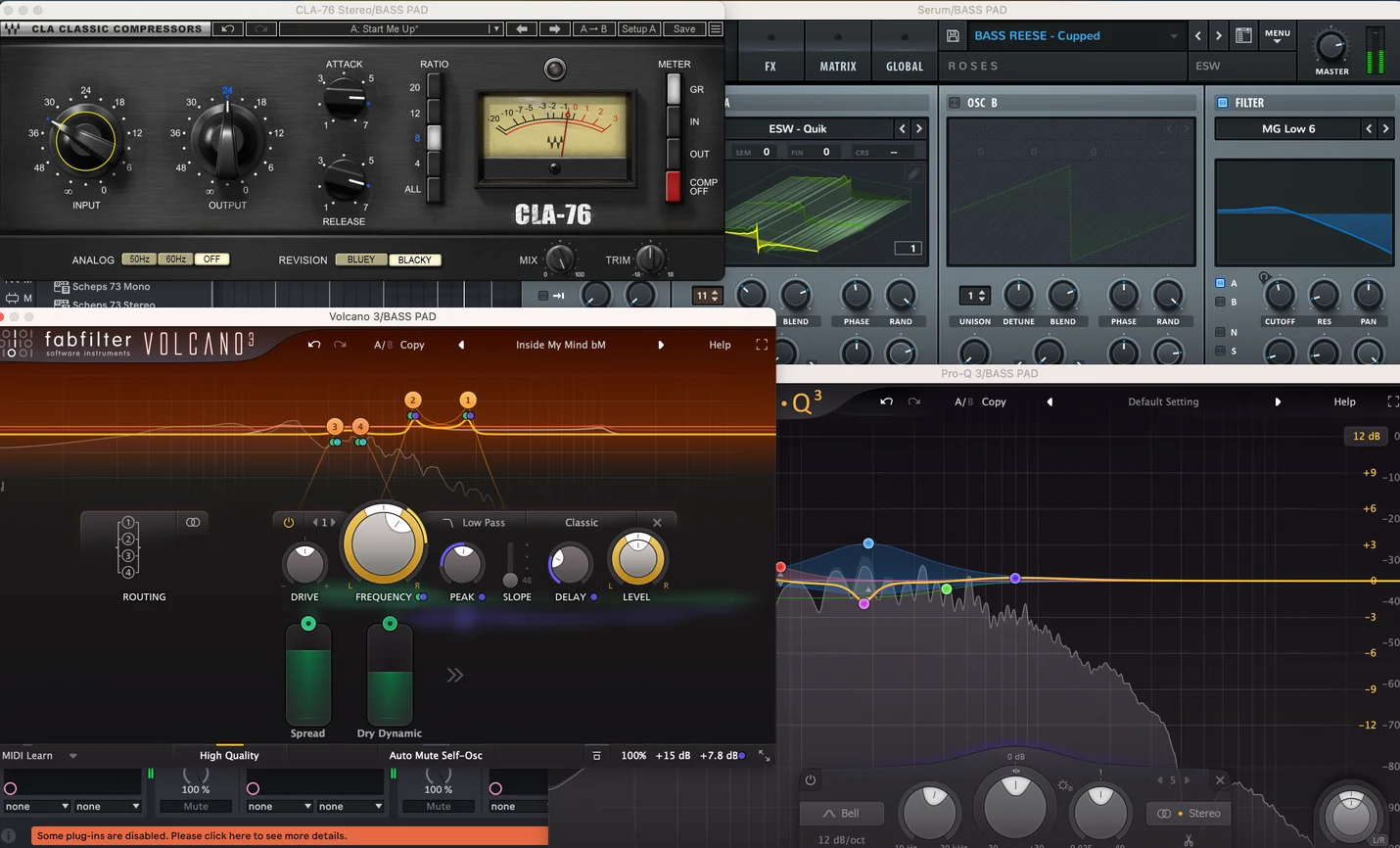
Task: Open the Serum MENU dropdown
Action: (x=1277, y=36)
